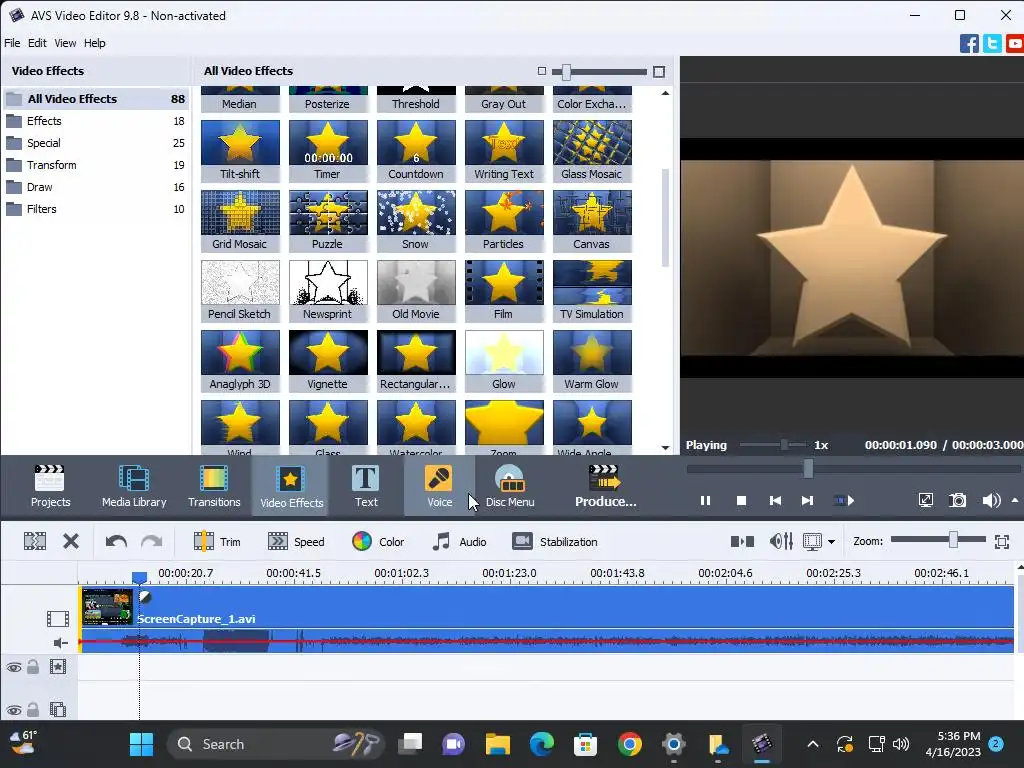Select the Effects folder
The image size is (1024, 768).
[x=95, y=121]
